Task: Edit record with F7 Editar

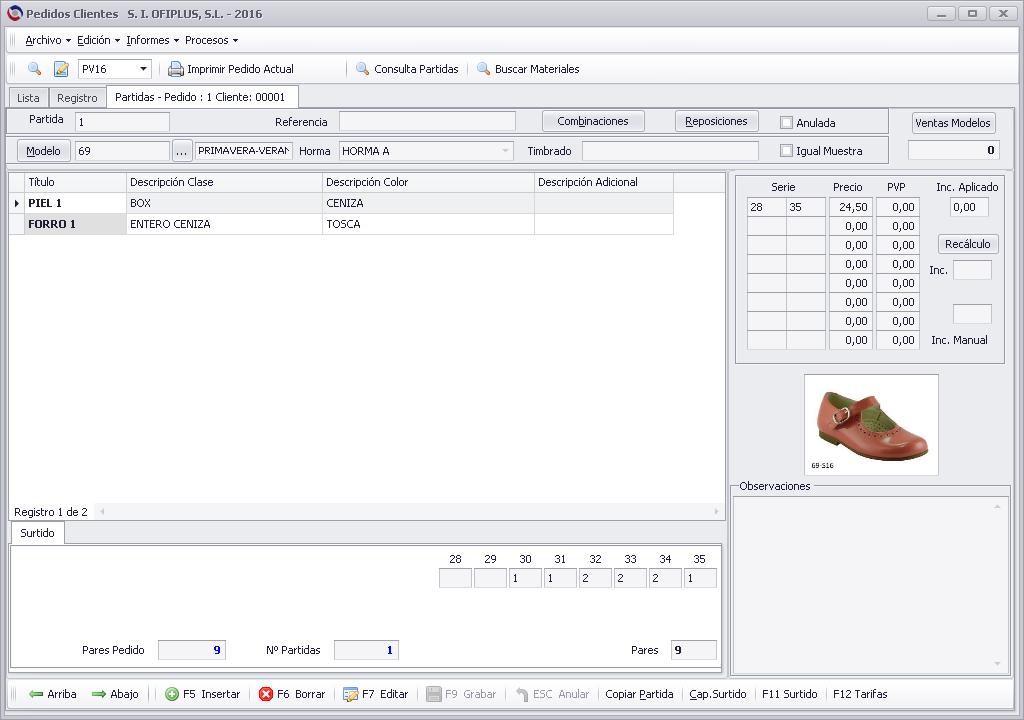Action: (376, 694)
